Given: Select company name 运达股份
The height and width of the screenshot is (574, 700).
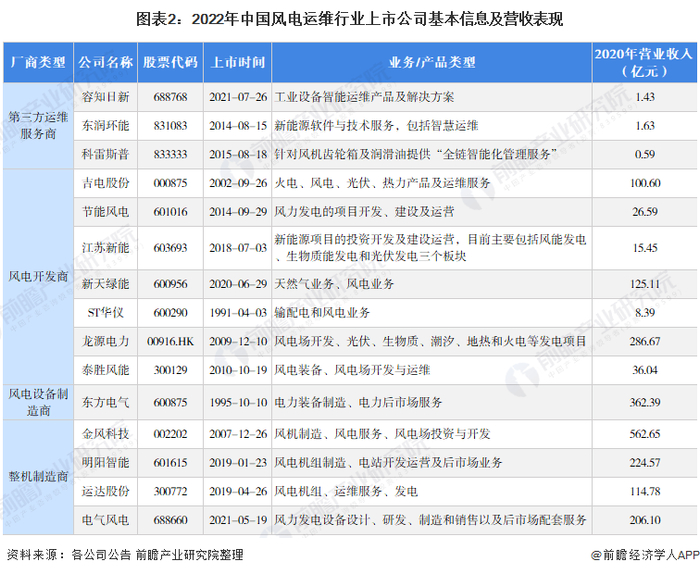Looking at the screenshot, I should pyautogui.click(x=105, y=491).
